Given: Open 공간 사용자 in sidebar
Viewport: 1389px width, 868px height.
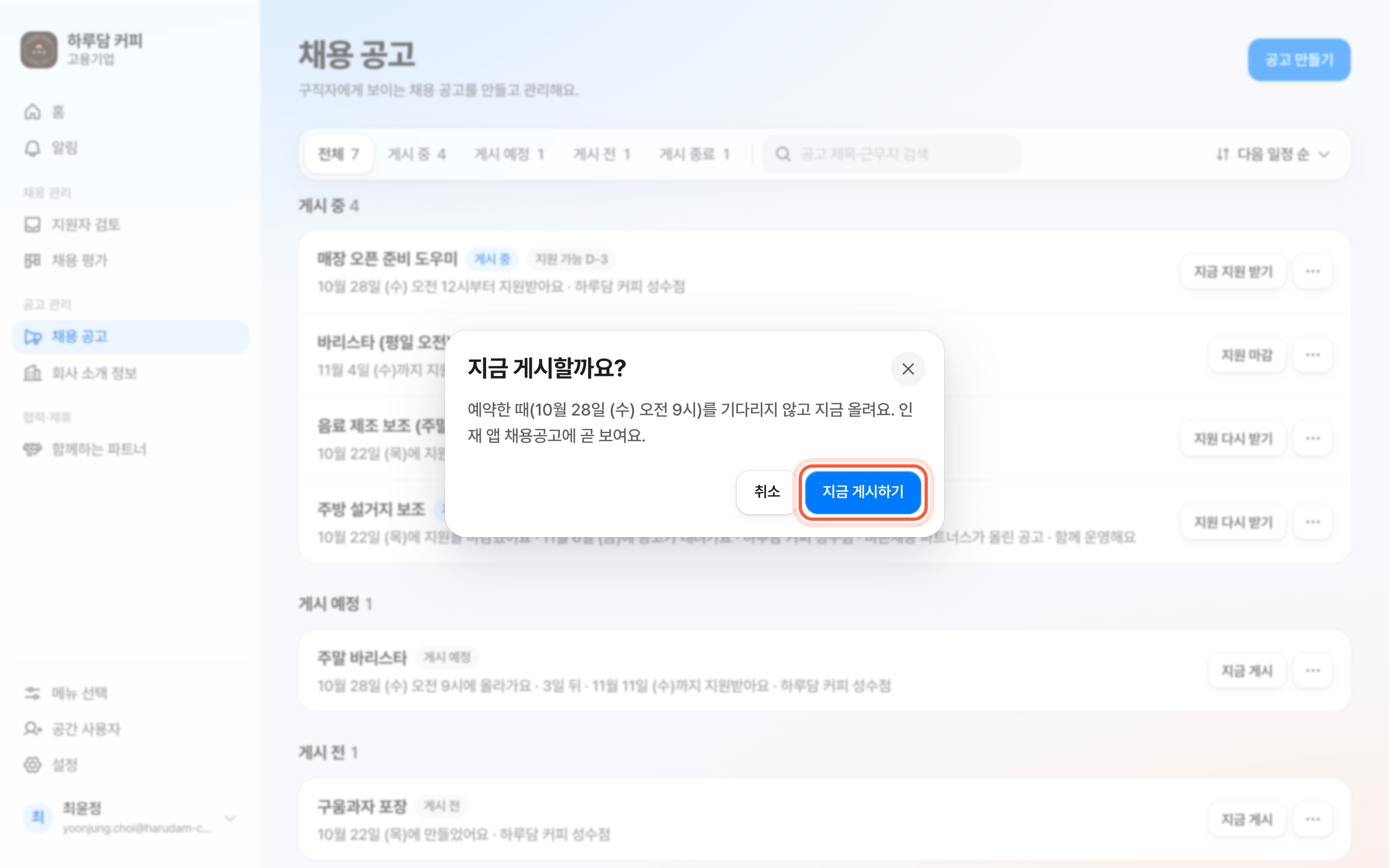Looking at the screenshot, I should pyautogui.click(x=130, y=729).
